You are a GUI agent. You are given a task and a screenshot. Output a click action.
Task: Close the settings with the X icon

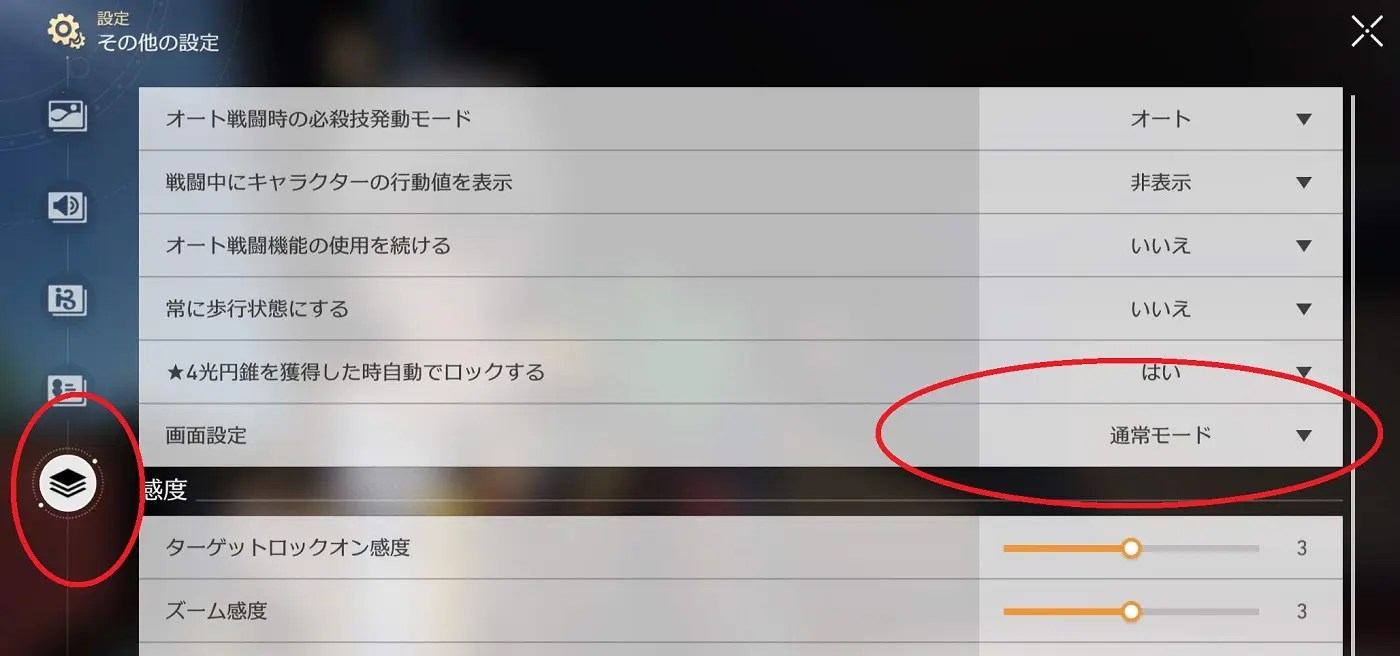pyautogui.click(x=1367, y=31)
